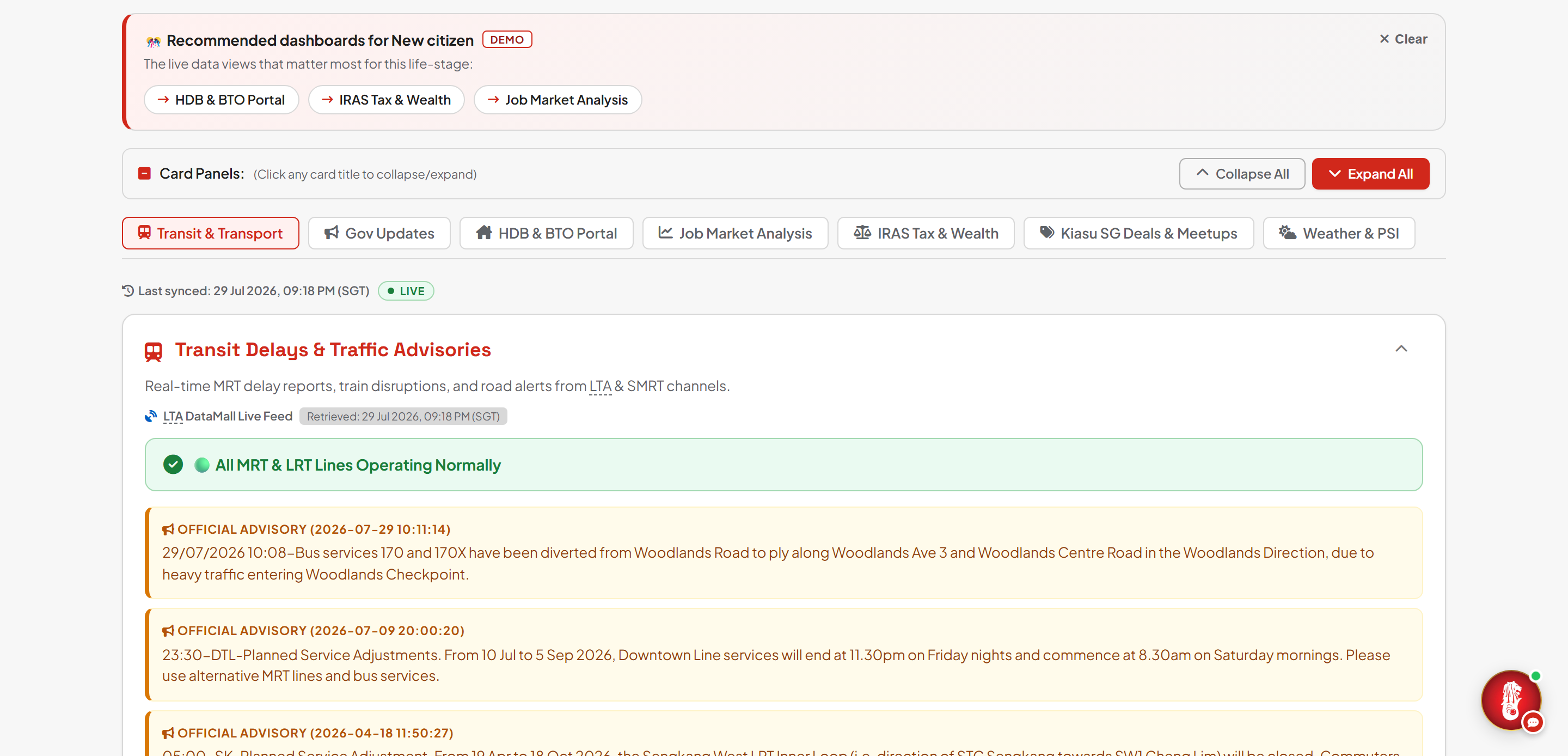Click the LTA DataMall Live Feed label

point(228,416)
